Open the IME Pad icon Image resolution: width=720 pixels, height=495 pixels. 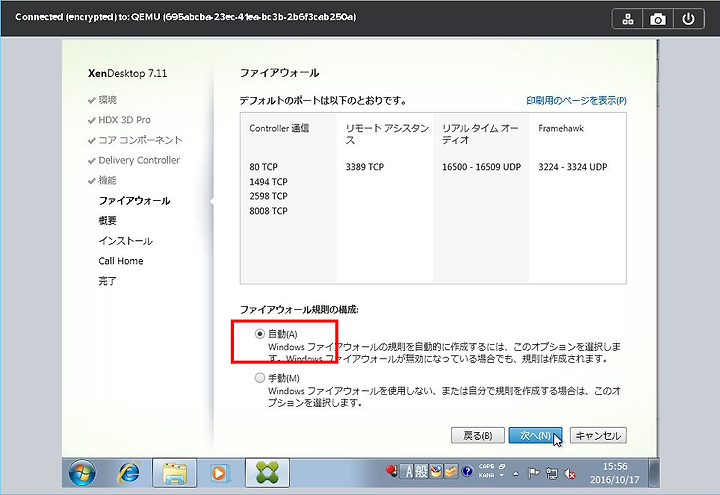[x=436, y=471]
